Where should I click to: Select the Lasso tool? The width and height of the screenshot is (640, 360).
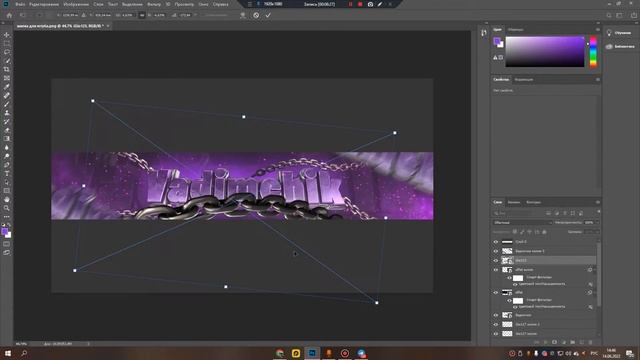pos(7,52)
